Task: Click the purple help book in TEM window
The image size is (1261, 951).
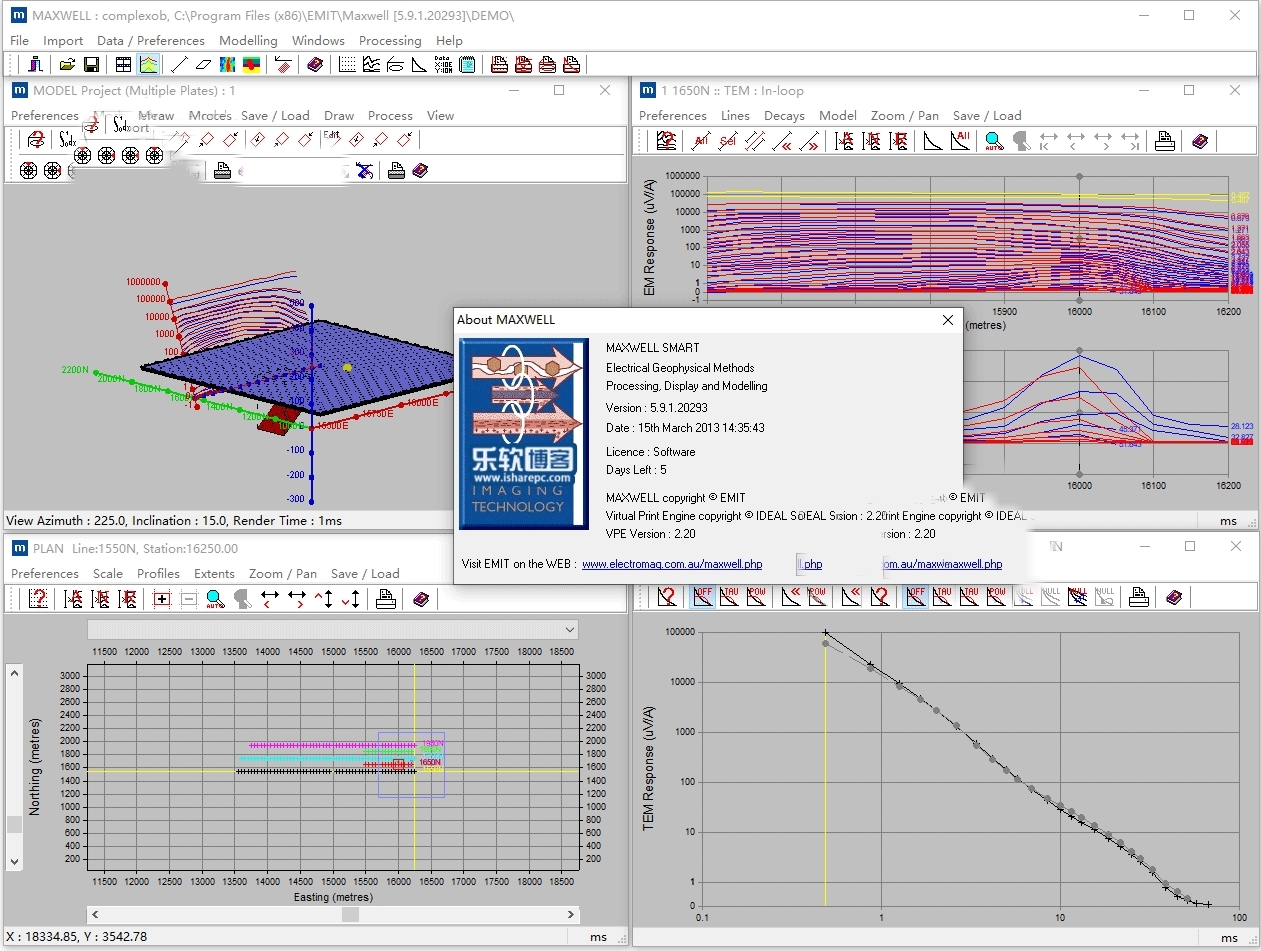Action: [1200, 141]
